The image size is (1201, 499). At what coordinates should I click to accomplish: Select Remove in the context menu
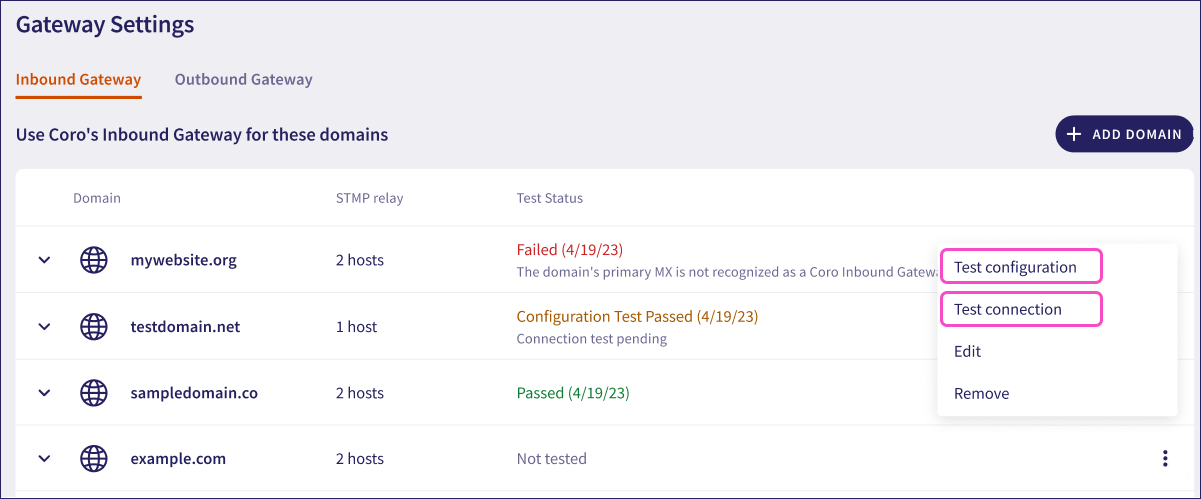click(x=982, y=393)
